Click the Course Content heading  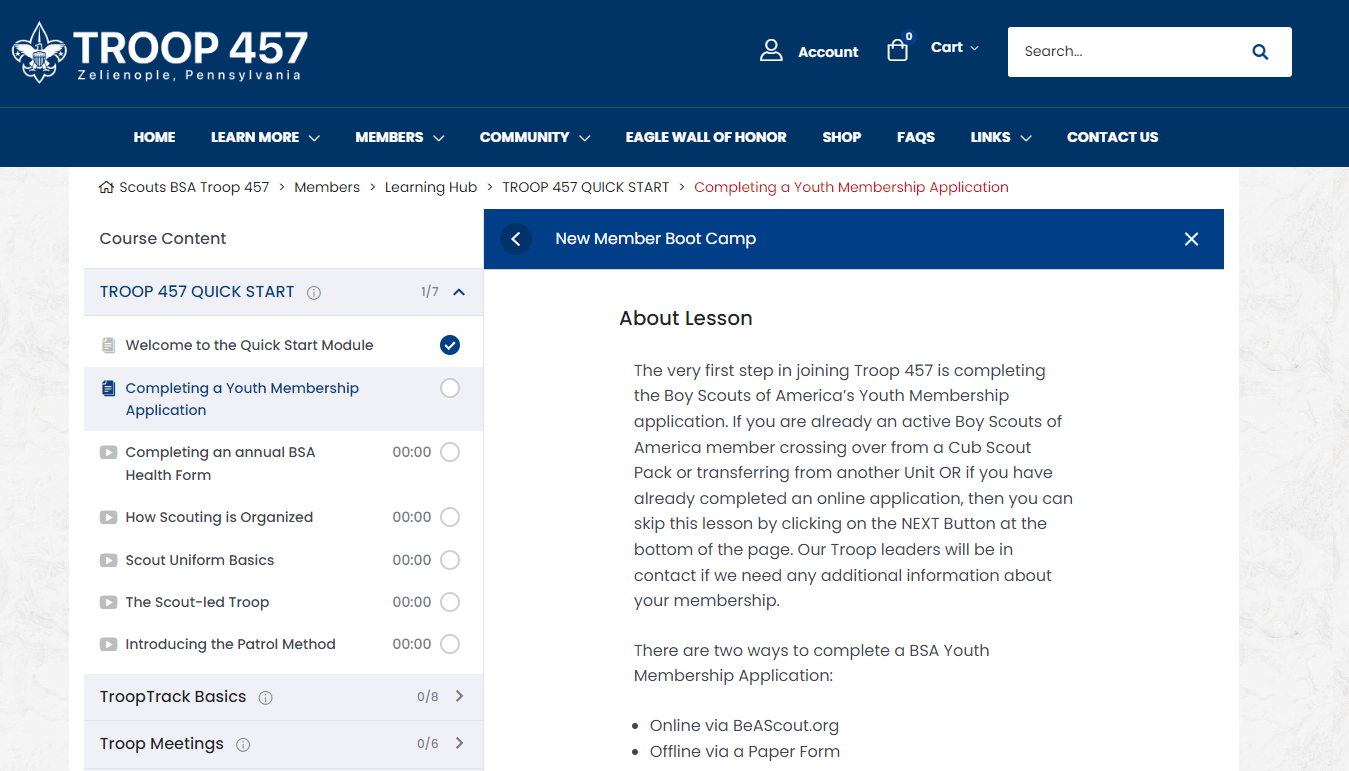(x=163, y=238)
